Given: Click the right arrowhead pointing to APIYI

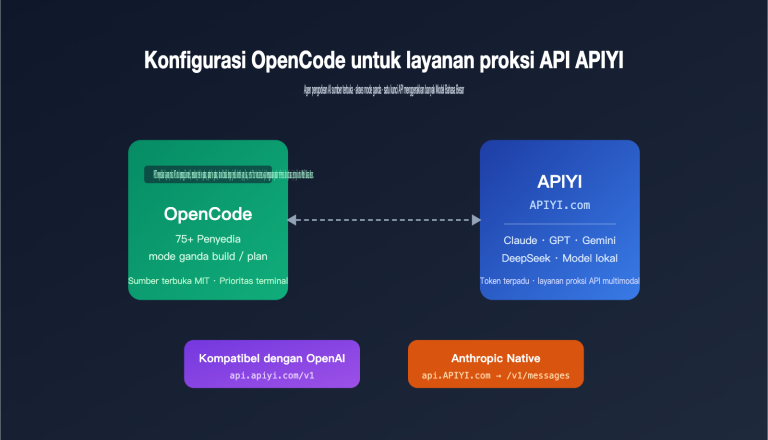Looking at the screenshot, I should (476, 220).
